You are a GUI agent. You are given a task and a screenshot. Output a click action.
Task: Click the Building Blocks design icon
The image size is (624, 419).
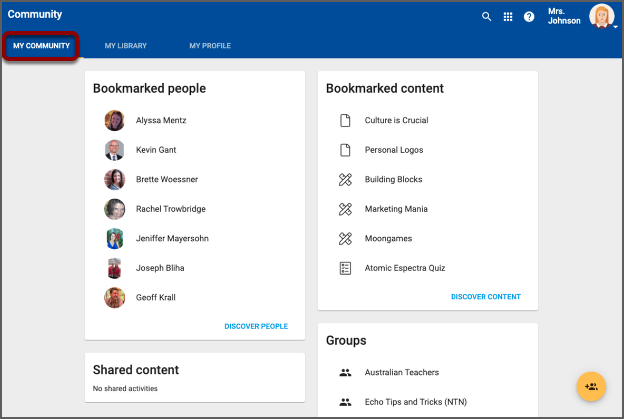tap(345, 180)
